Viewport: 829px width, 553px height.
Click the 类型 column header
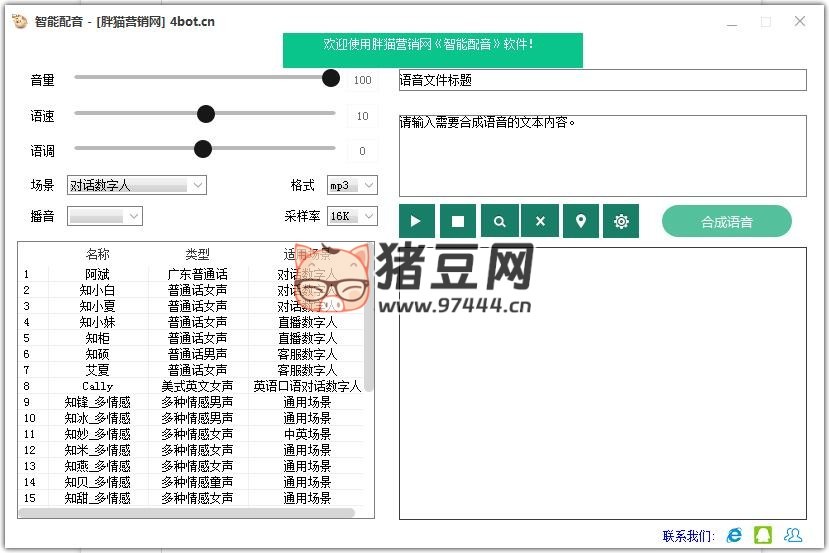point(197,254)
